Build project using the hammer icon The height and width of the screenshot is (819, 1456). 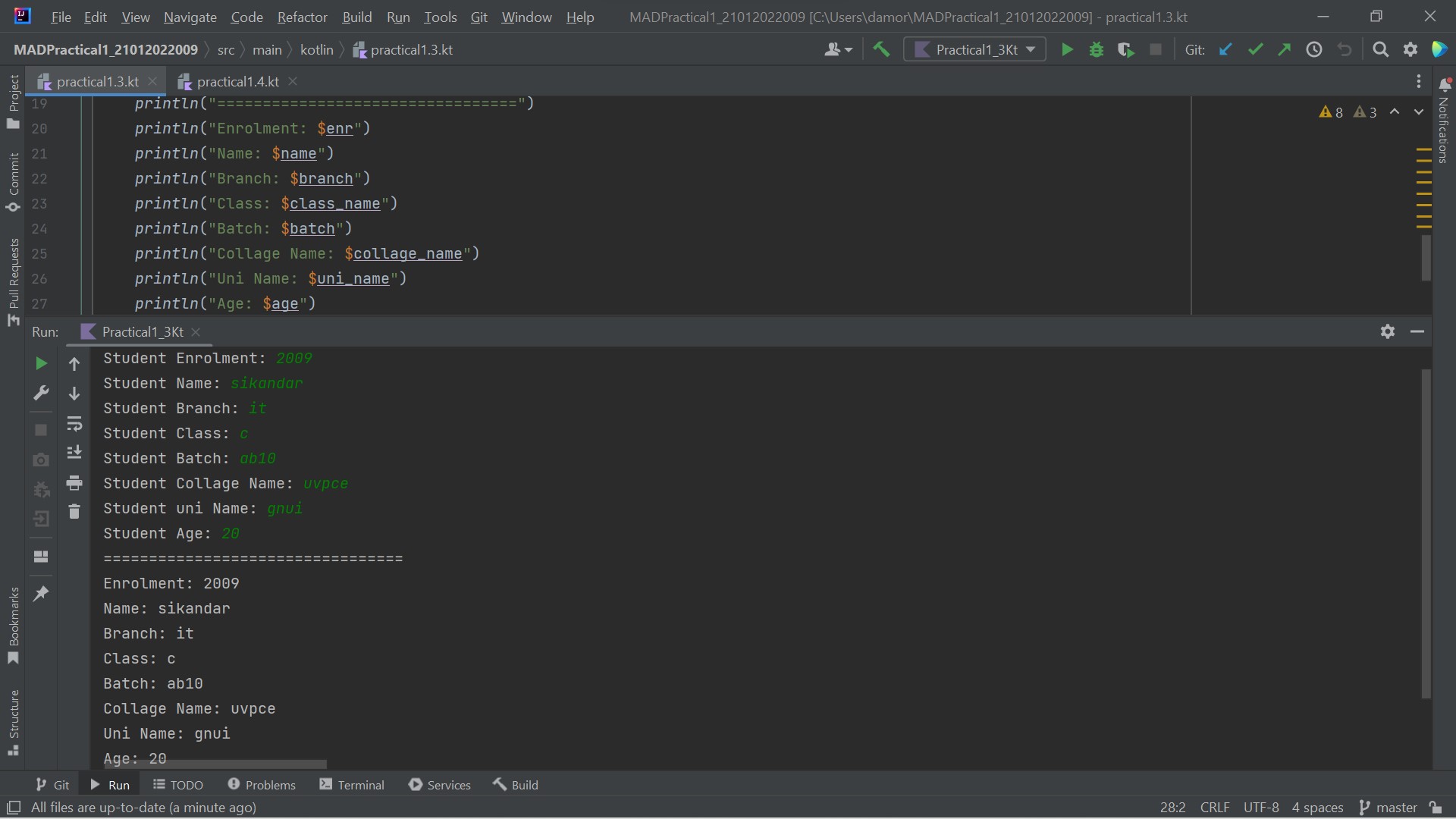(881, 50)
